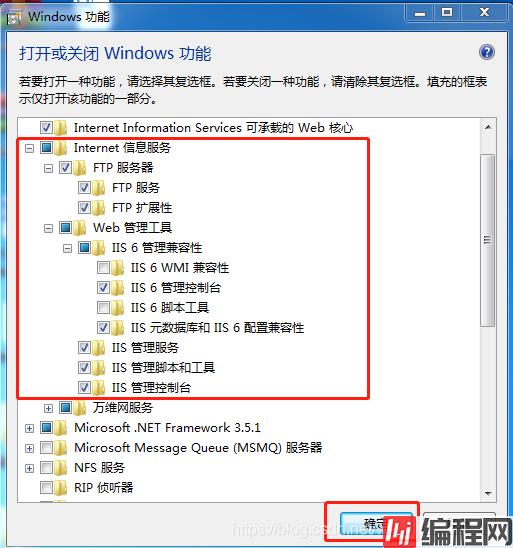Click the 确定 button
513x548 pixels.
(x=376, y=524)
